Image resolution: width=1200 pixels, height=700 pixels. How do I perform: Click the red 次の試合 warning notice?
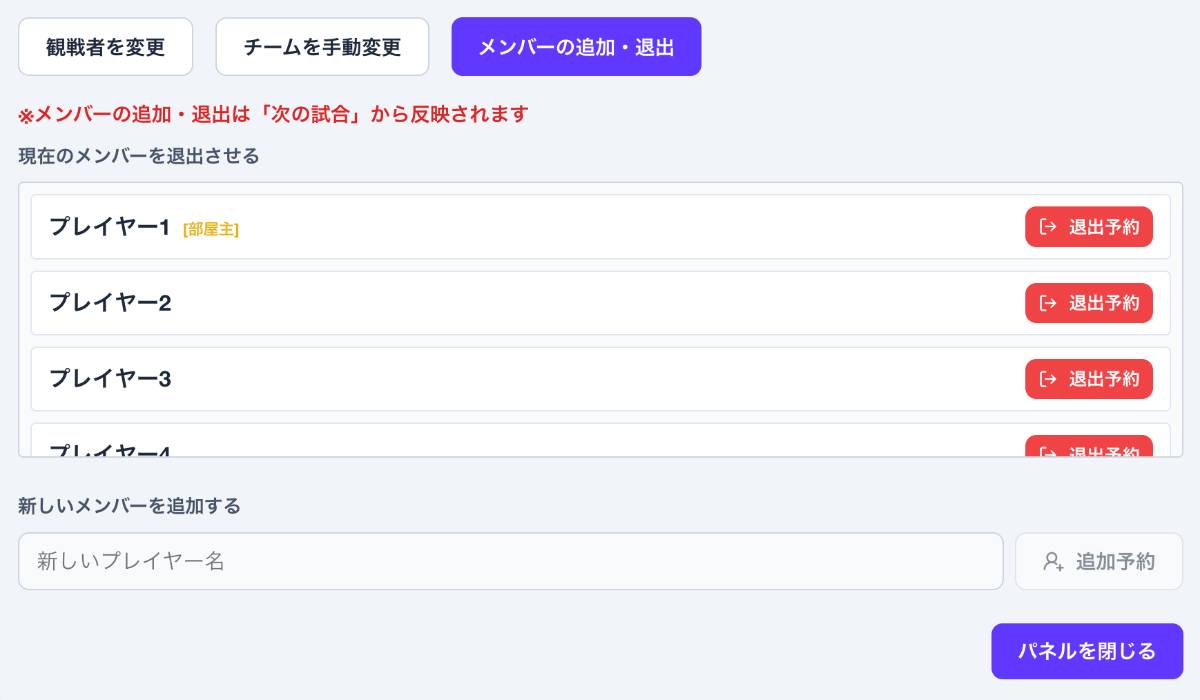pos(273,114)
